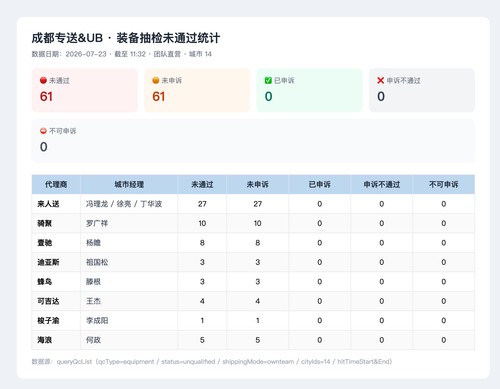Click 可吉达 row 未申诉 value 4

[x=257, y=301]
